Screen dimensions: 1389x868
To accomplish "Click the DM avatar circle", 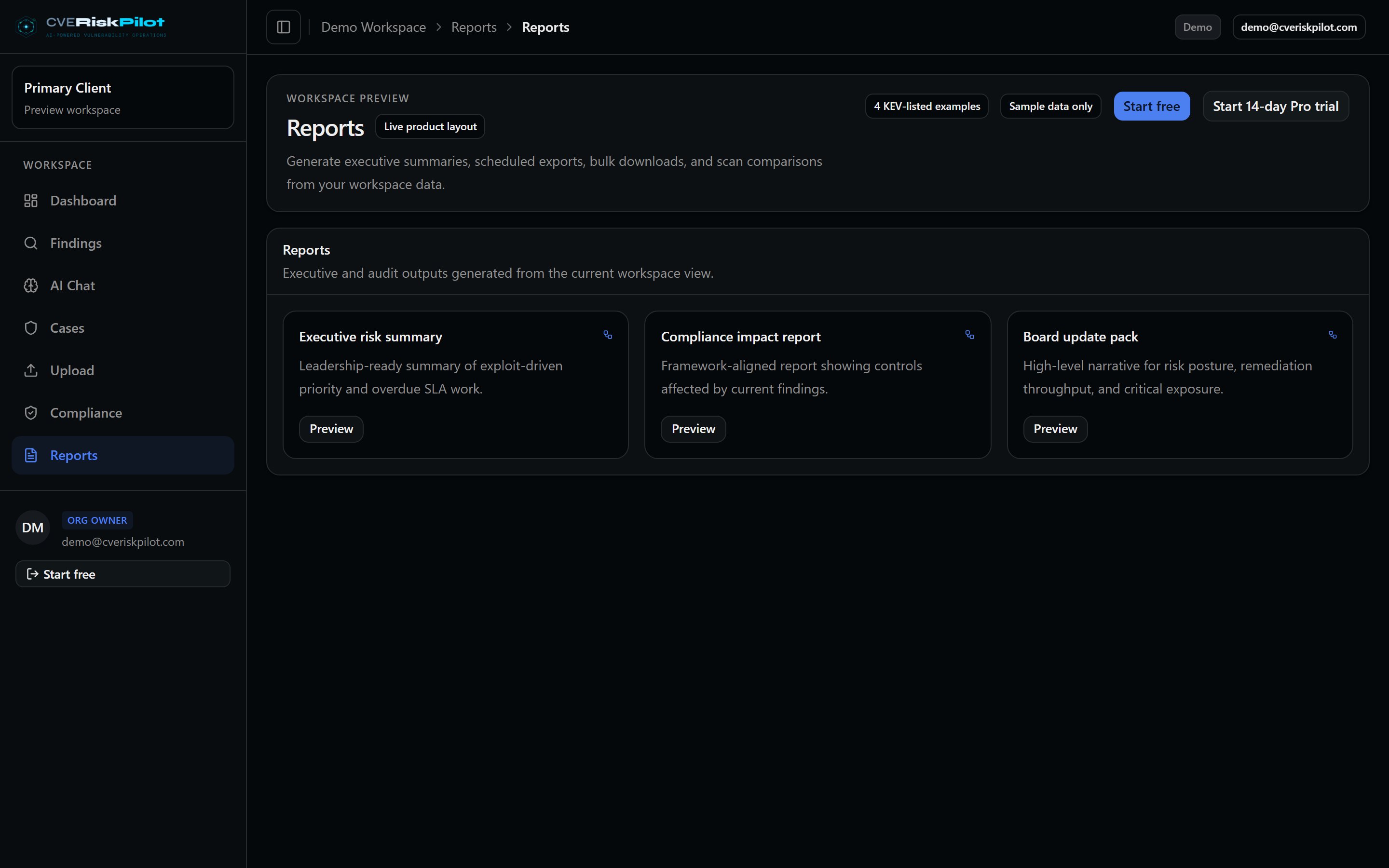I will tap(33, 528).
